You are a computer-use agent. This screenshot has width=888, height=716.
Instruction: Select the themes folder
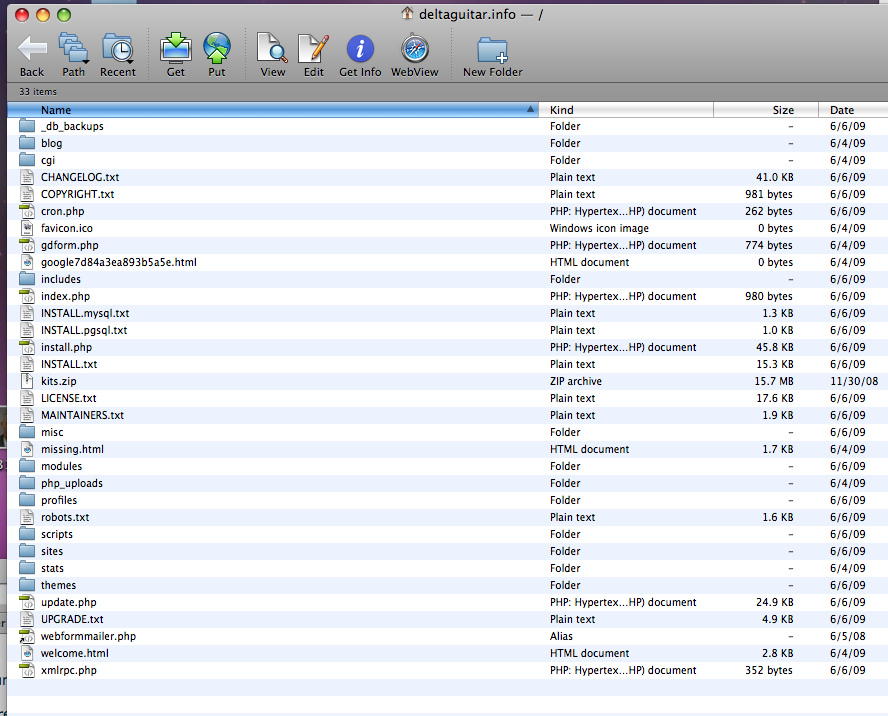[x=447, y=585]
